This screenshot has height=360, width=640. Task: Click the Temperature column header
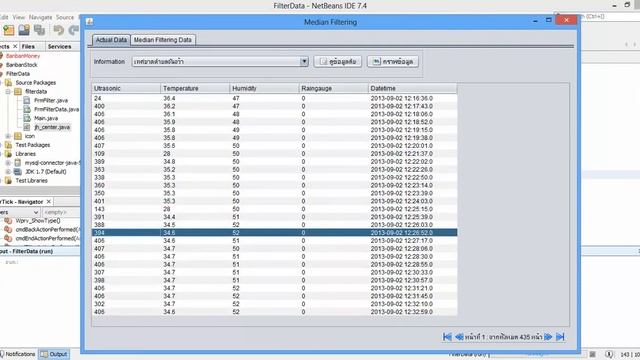point(195,88)
